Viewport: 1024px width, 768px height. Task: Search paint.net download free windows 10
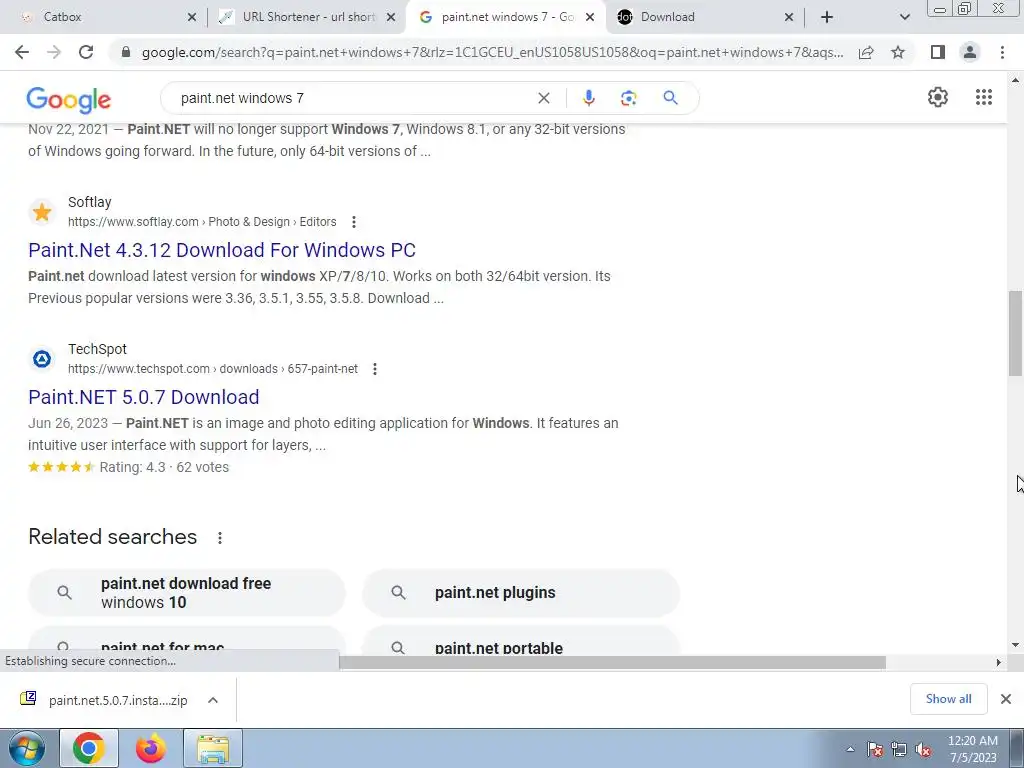pyautogui.click(x=187, y=593)
